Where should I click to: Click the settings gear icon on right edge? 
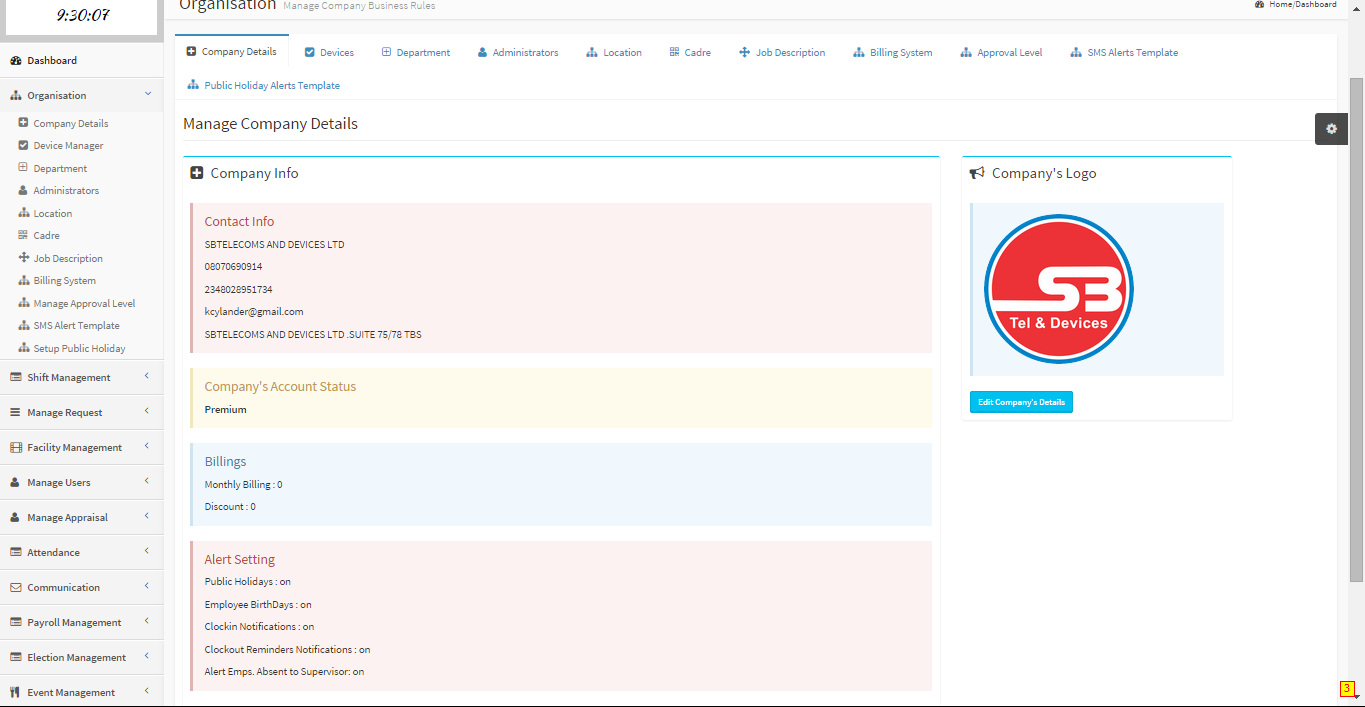click(1330, 129)
